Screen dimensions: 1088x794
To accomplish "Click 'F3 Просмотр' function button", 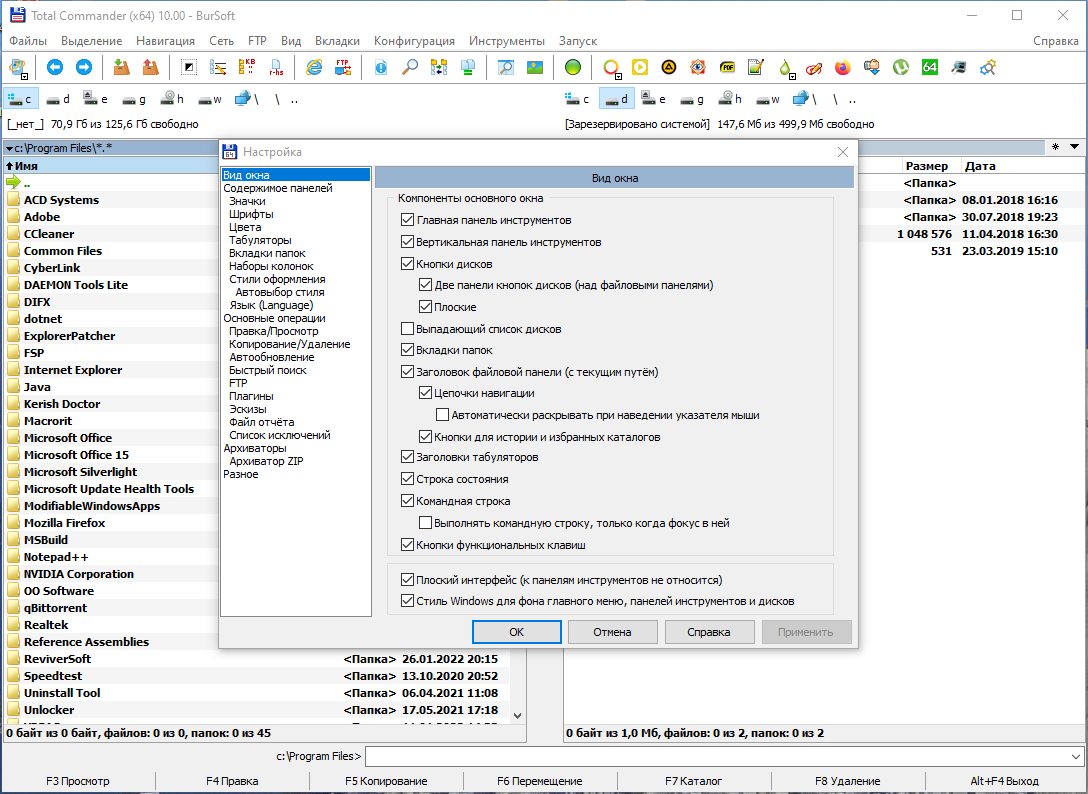I will click(x=78, y=781).
